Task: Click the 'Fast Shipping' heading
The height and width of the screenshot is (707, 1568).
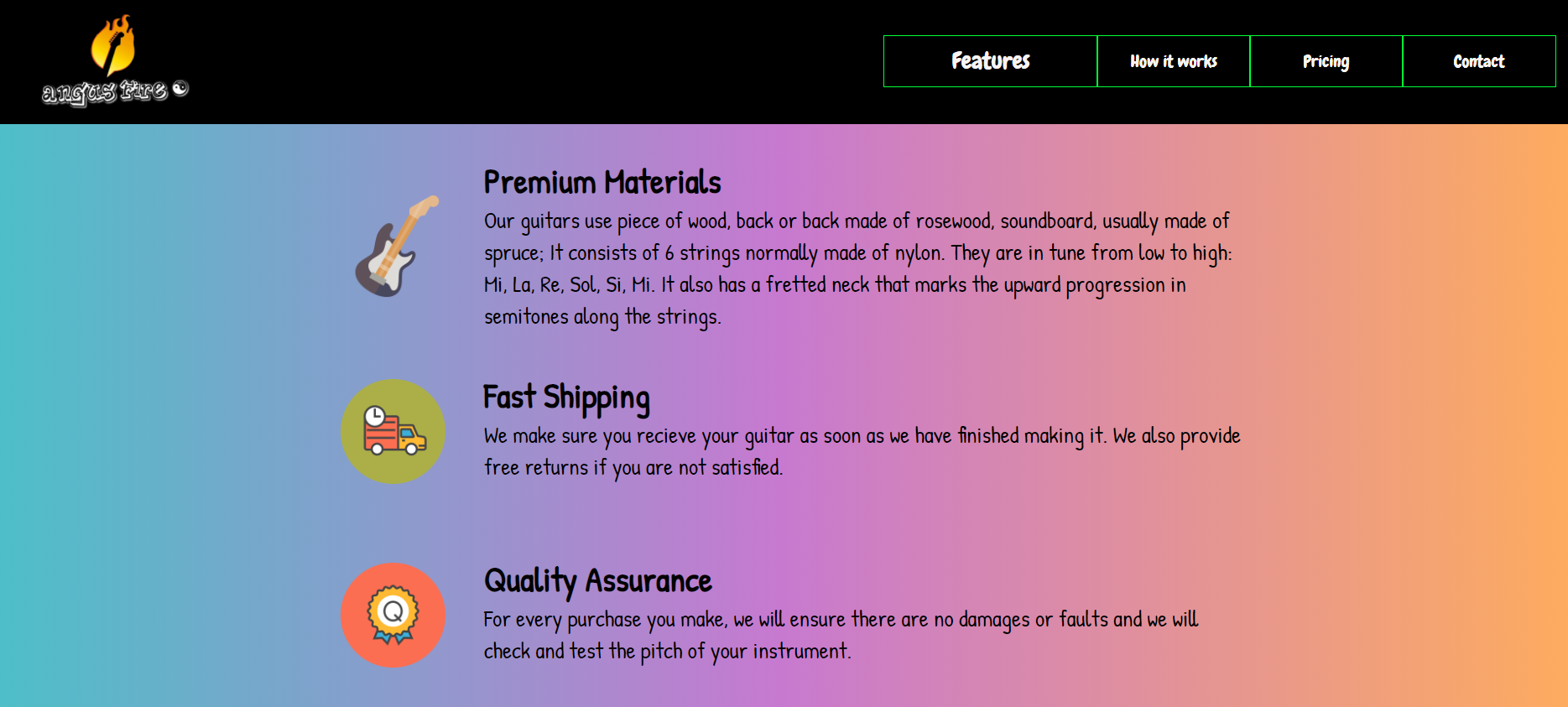Action: coord(566,398)
